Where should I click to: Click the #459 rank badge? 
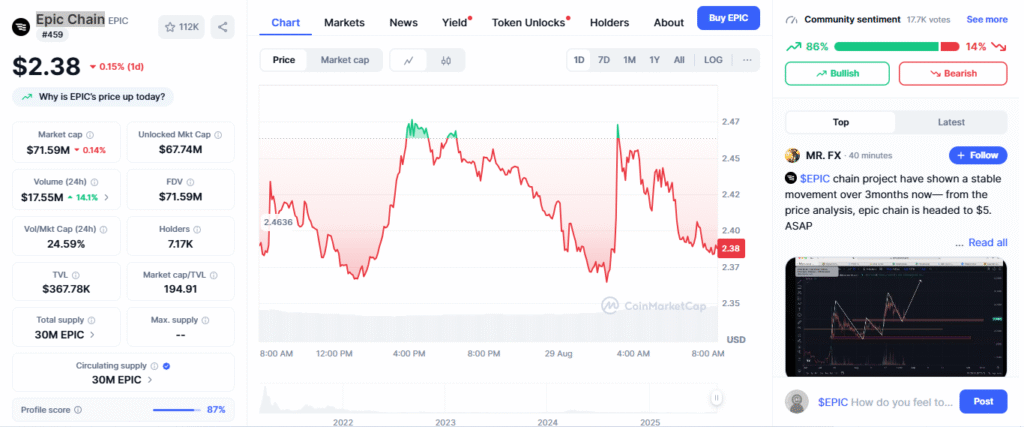(x=50, y=34)
